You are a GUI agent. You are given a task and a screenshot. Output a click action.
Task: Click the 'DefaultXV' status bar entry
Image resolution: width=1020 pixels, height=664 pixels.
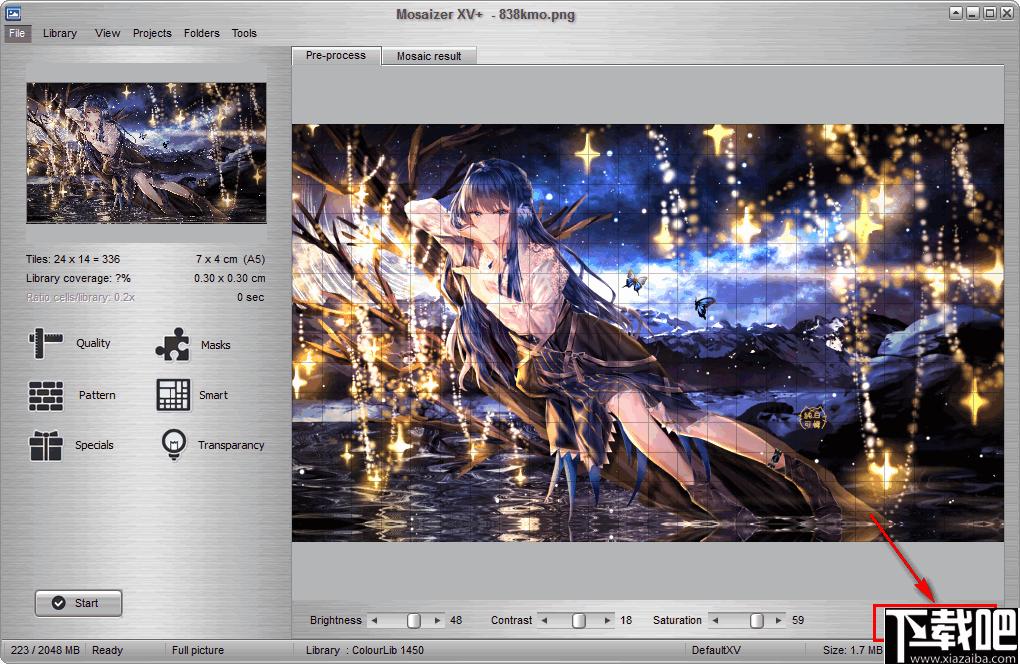pyautogui.click(x=716, y=650)
